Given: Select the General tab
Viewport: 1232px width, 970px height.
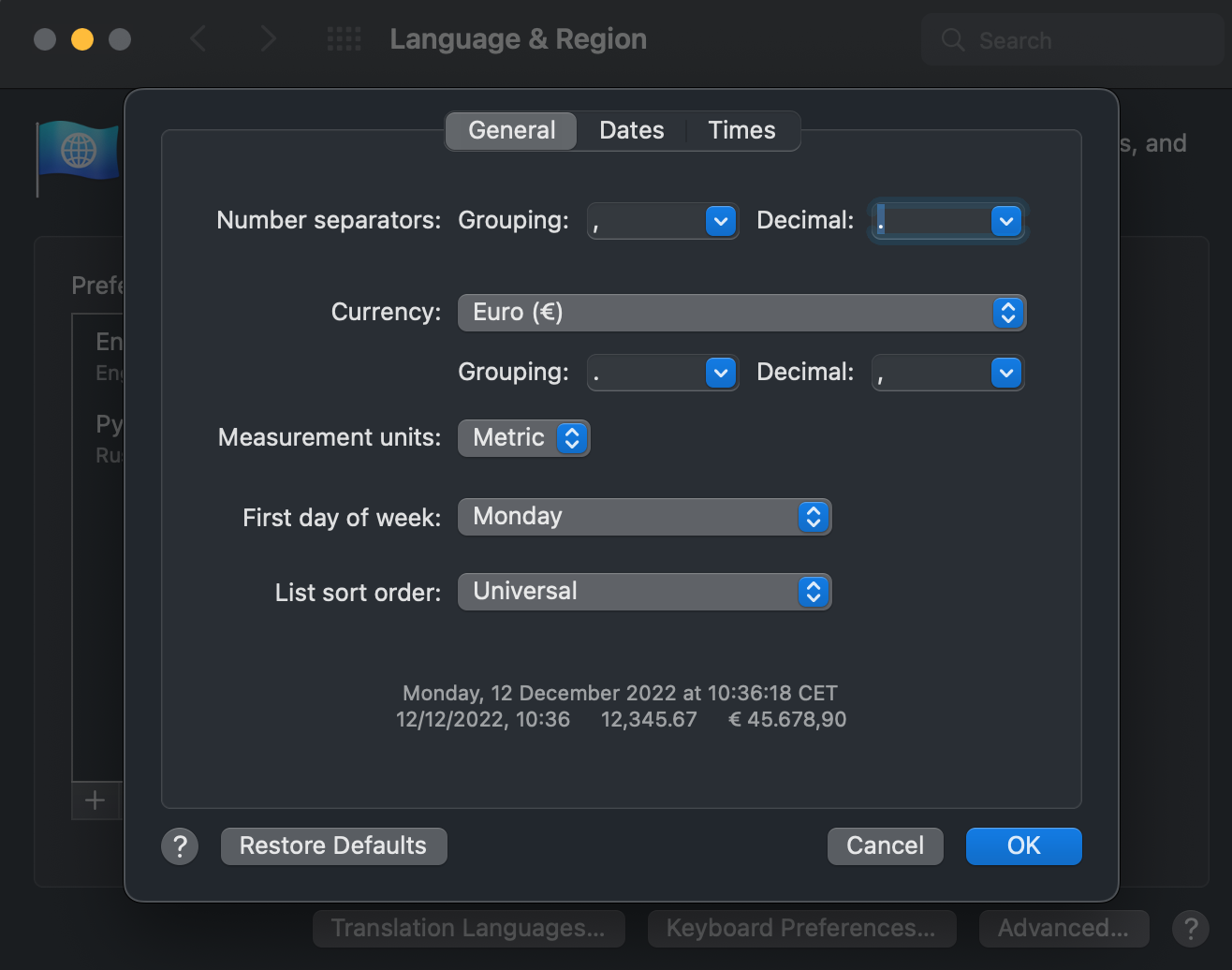Looking at the screenshot, I should (x=511, y=130).
